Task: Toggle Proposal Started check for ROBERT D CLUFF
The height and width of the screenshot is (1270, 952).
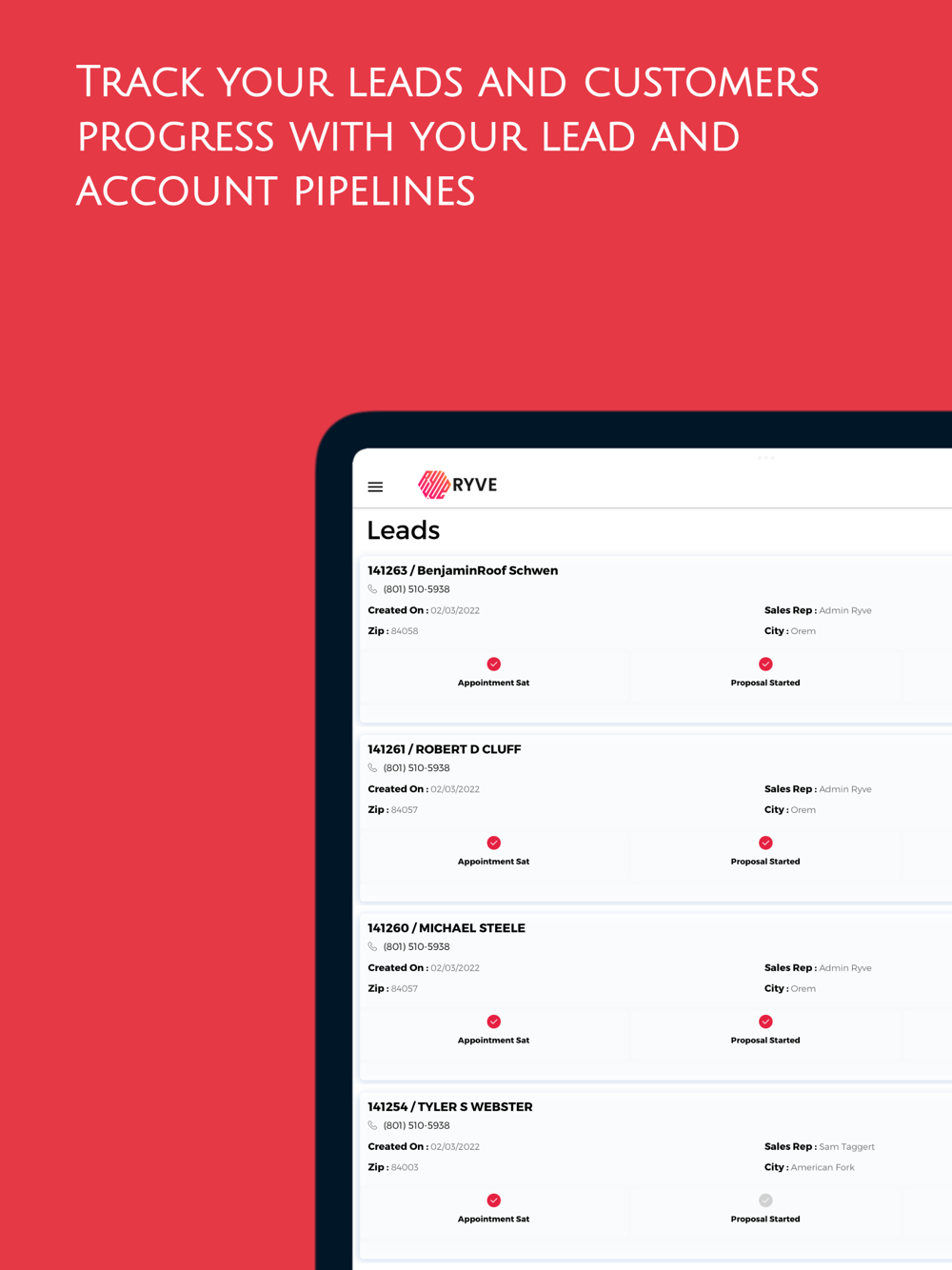Action: [765, 843]
